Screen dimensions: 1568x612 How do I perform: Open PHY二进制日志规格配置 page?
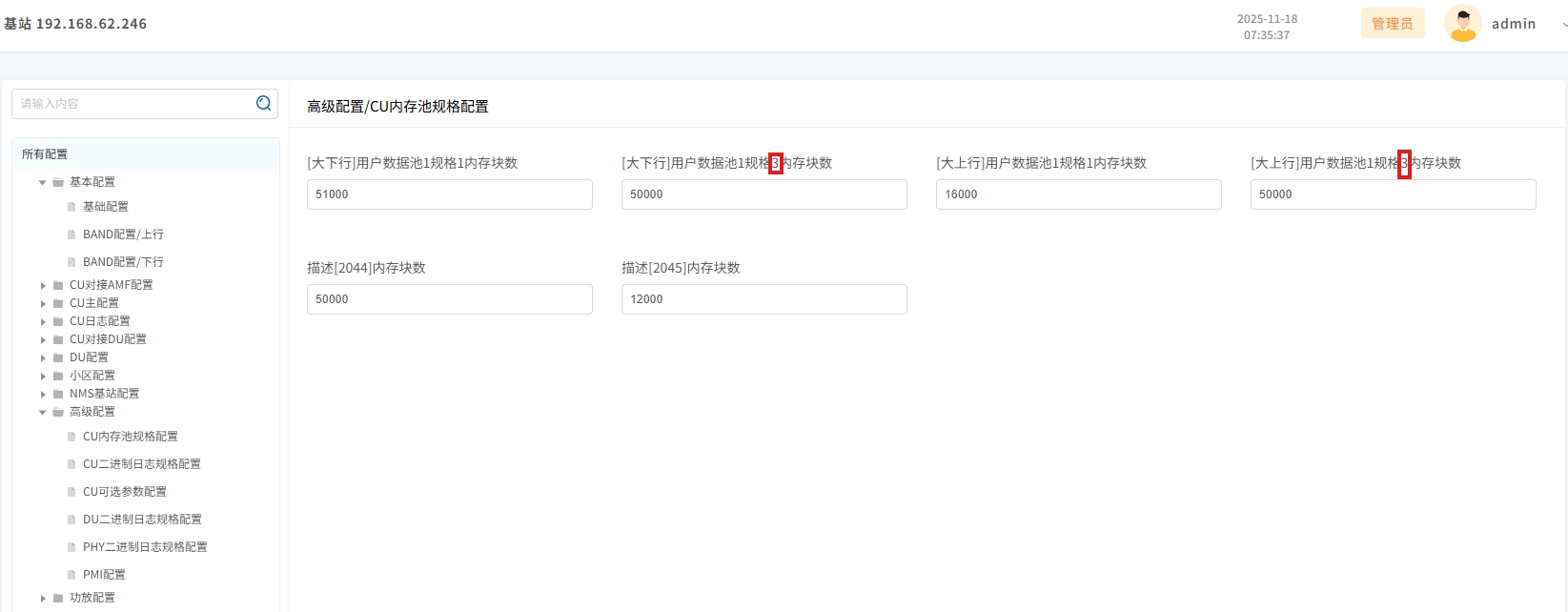click(x=145, y=547)
